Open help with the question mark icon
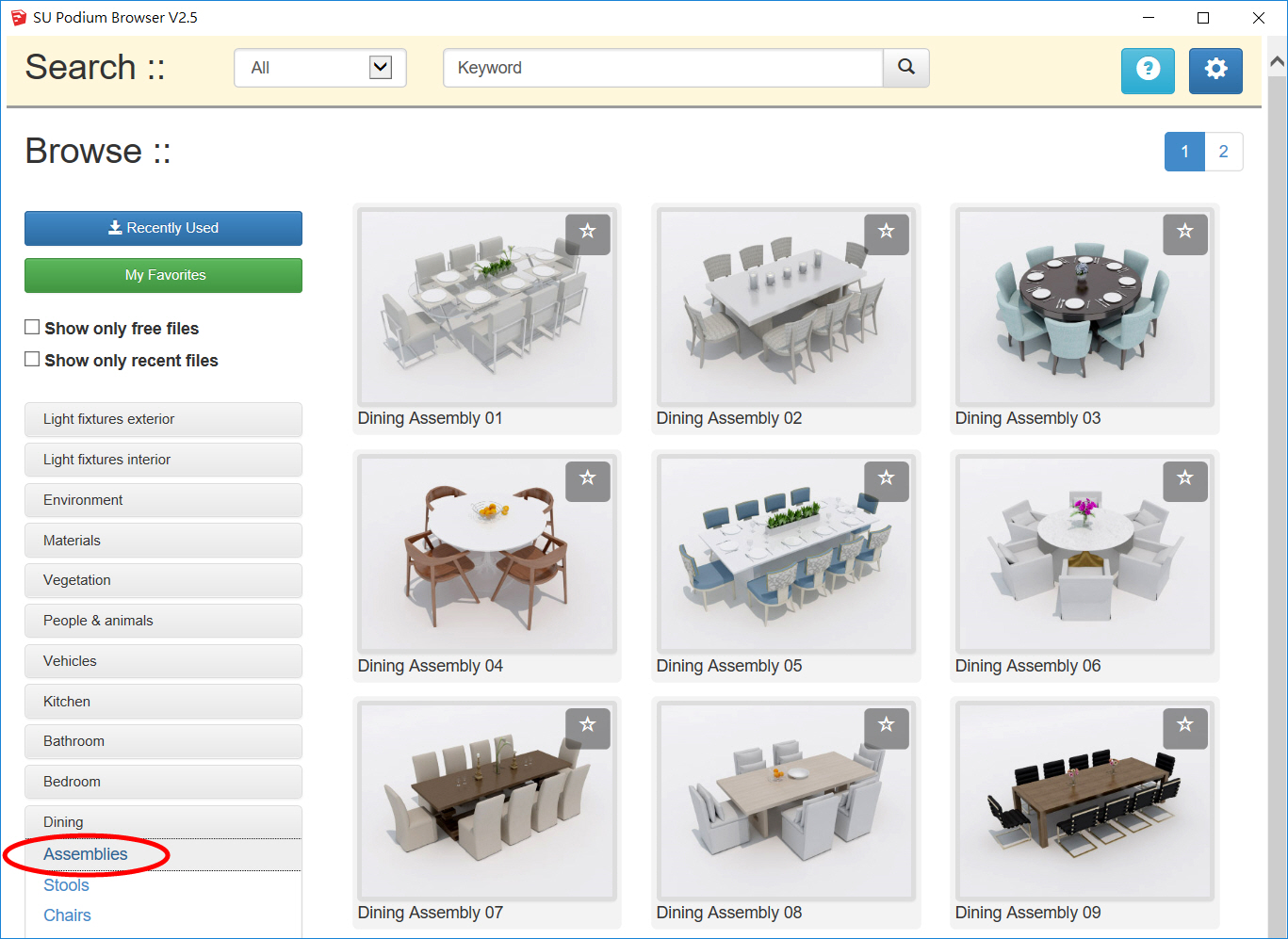The height and width of the screenshot is (939, 1288). pos(1148,71)
